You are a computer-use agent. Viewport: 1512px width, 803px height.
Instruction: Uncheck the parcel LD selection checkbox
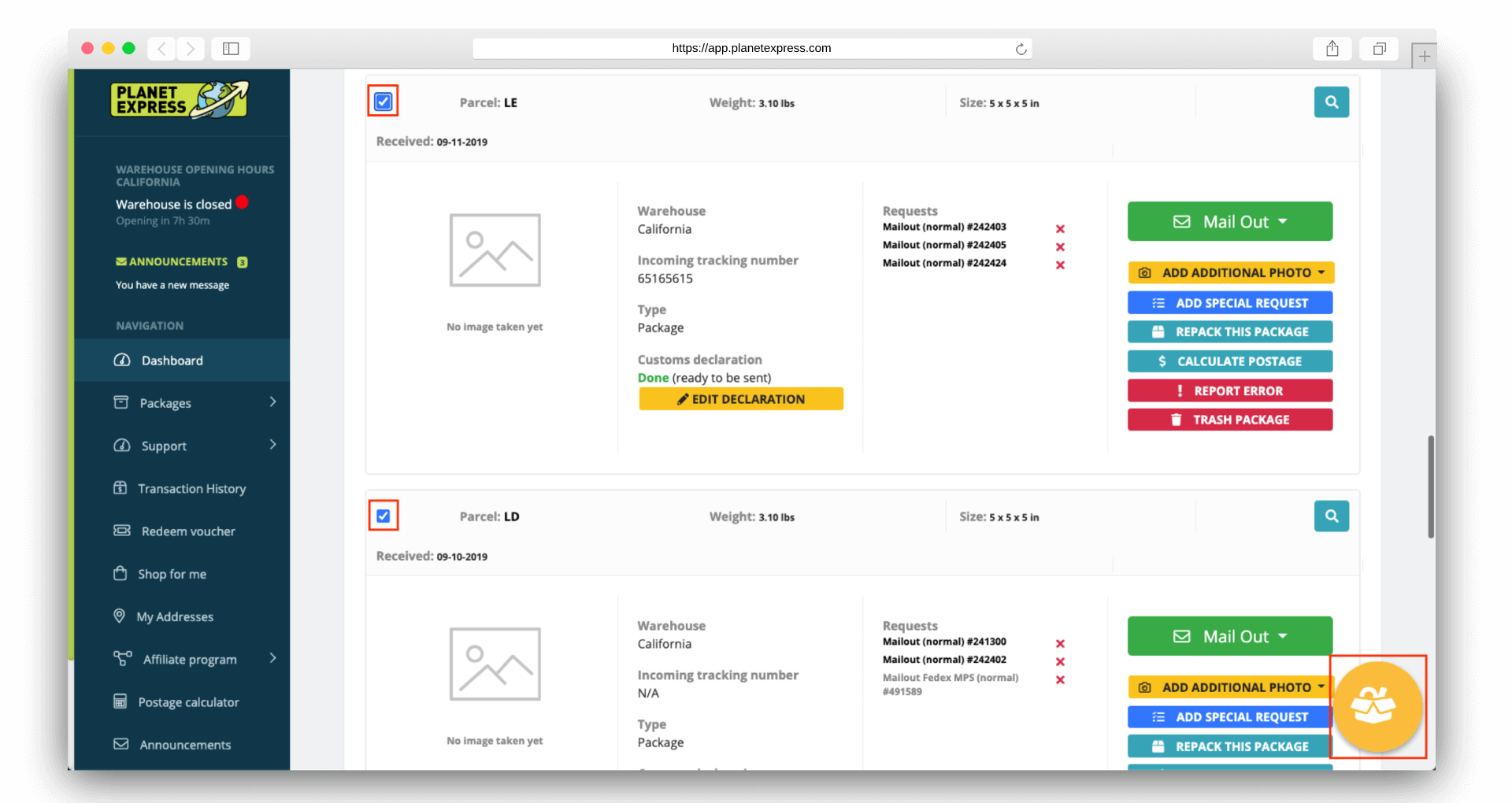pos(383,515)
